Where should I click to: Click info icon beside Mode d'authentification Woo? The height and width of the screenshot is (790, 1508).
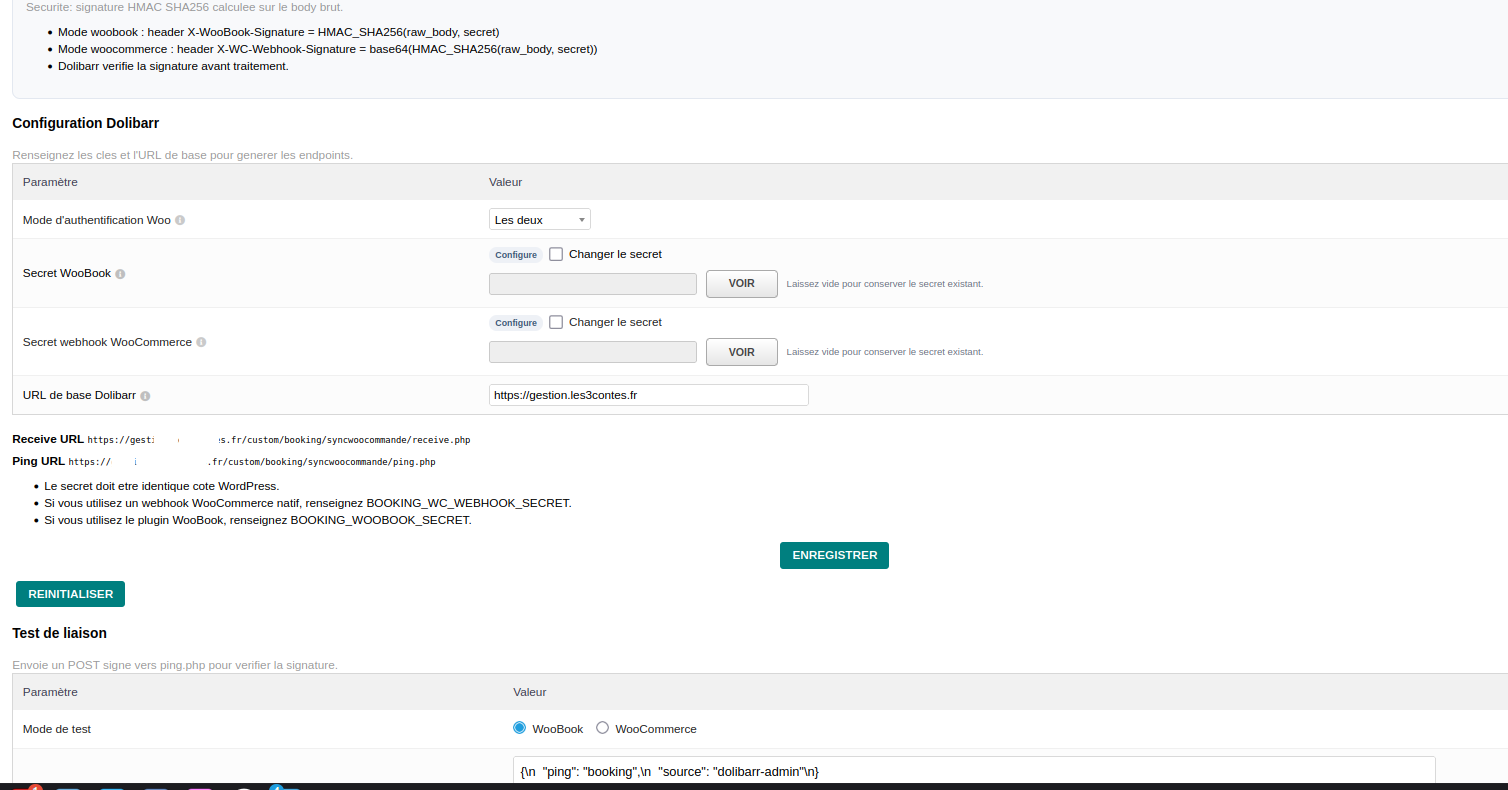coord(180,220)
